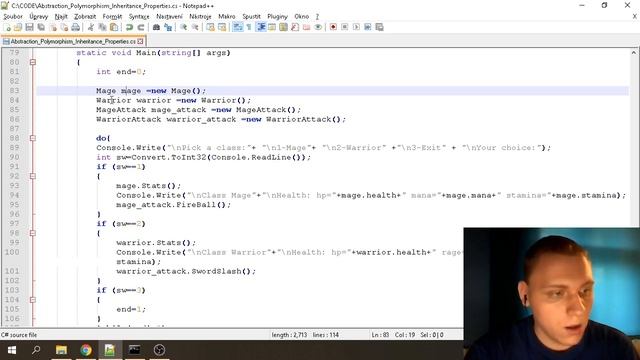Open the Nástroje menu

(200, 16)
